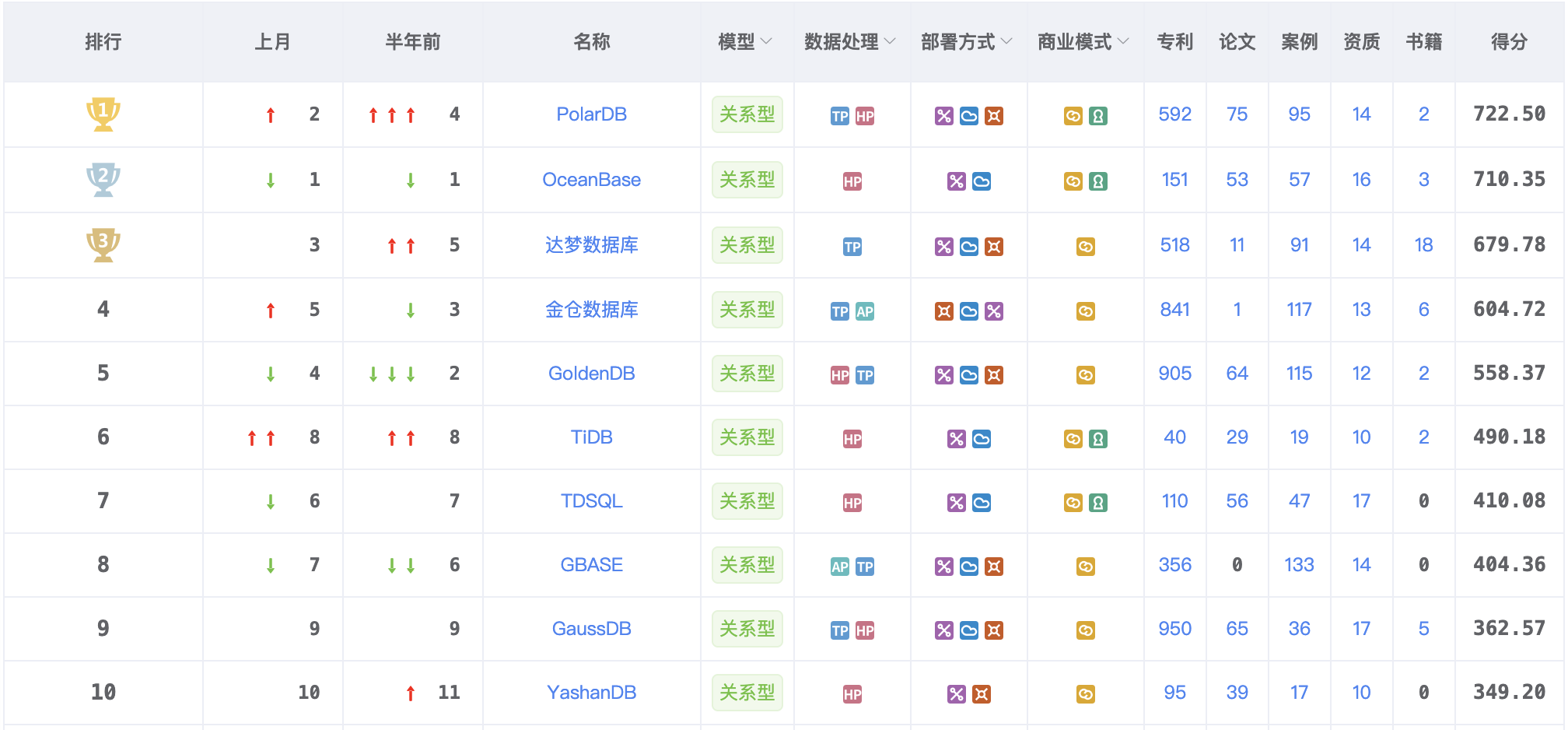Image resolution: width=1568 pixels, height=730 pixels.
Task: Click the TP badge in the 达梦数据库 row
Action: pos(852,247)
